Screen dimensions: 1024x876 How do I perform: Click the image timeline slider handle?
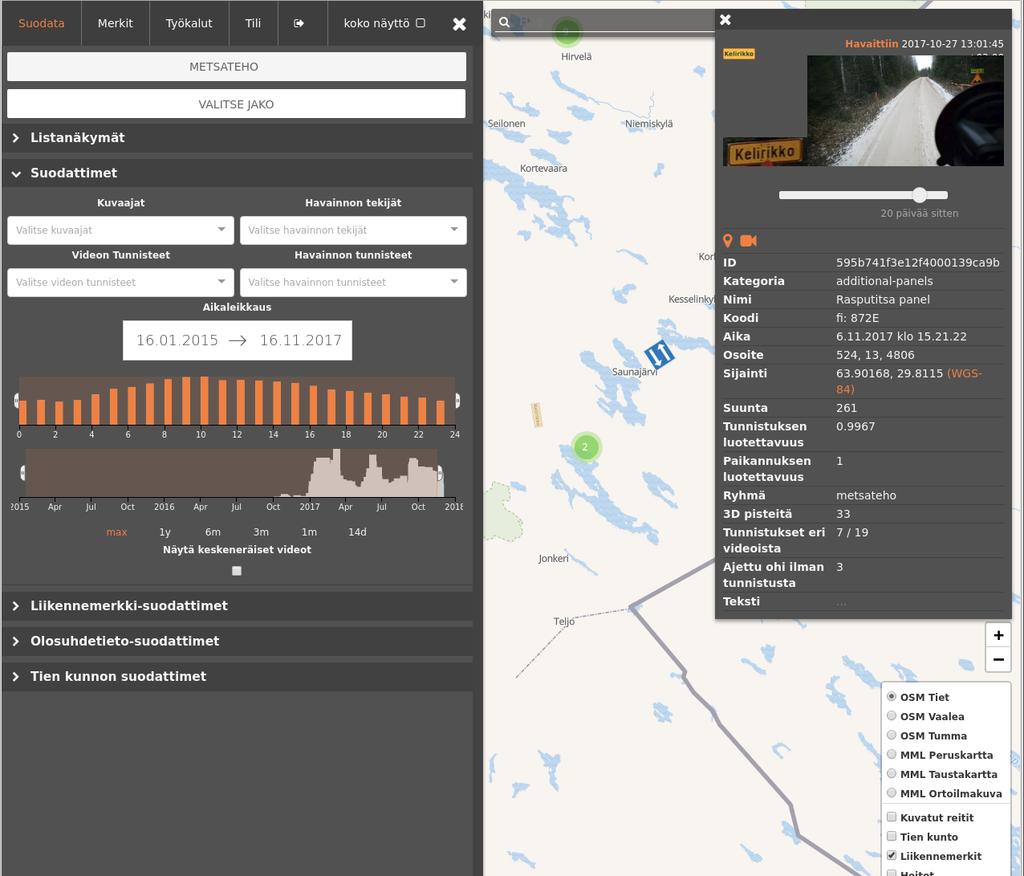pos(920,195)
